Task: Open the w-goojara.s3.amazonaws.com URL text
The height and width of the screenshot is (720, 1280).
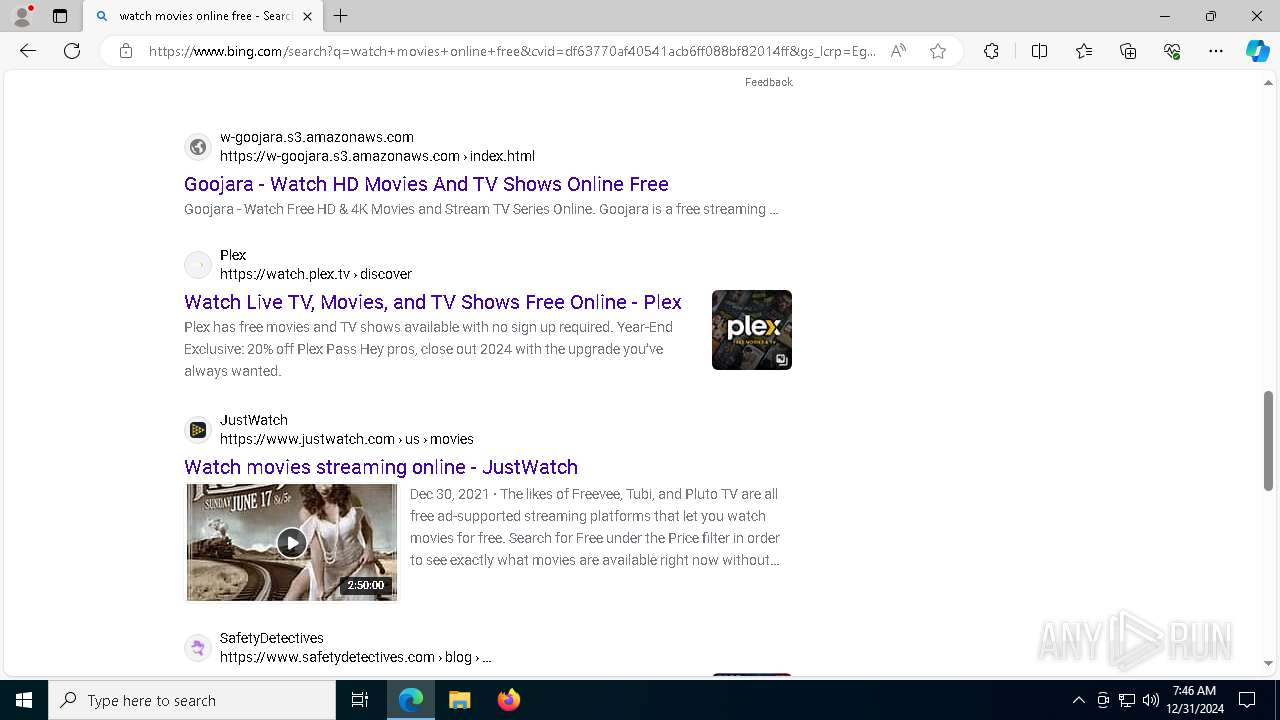Action: coord(377,156)
